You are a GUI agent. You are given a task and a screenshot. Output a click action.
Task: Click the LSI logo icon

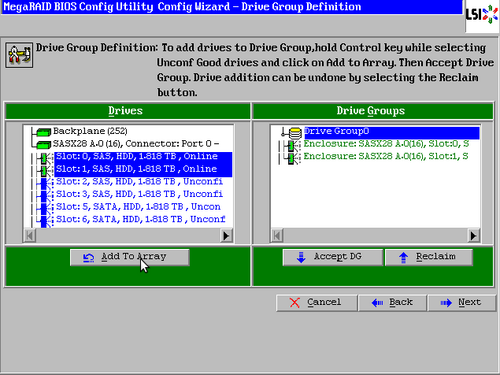[482, 16]
